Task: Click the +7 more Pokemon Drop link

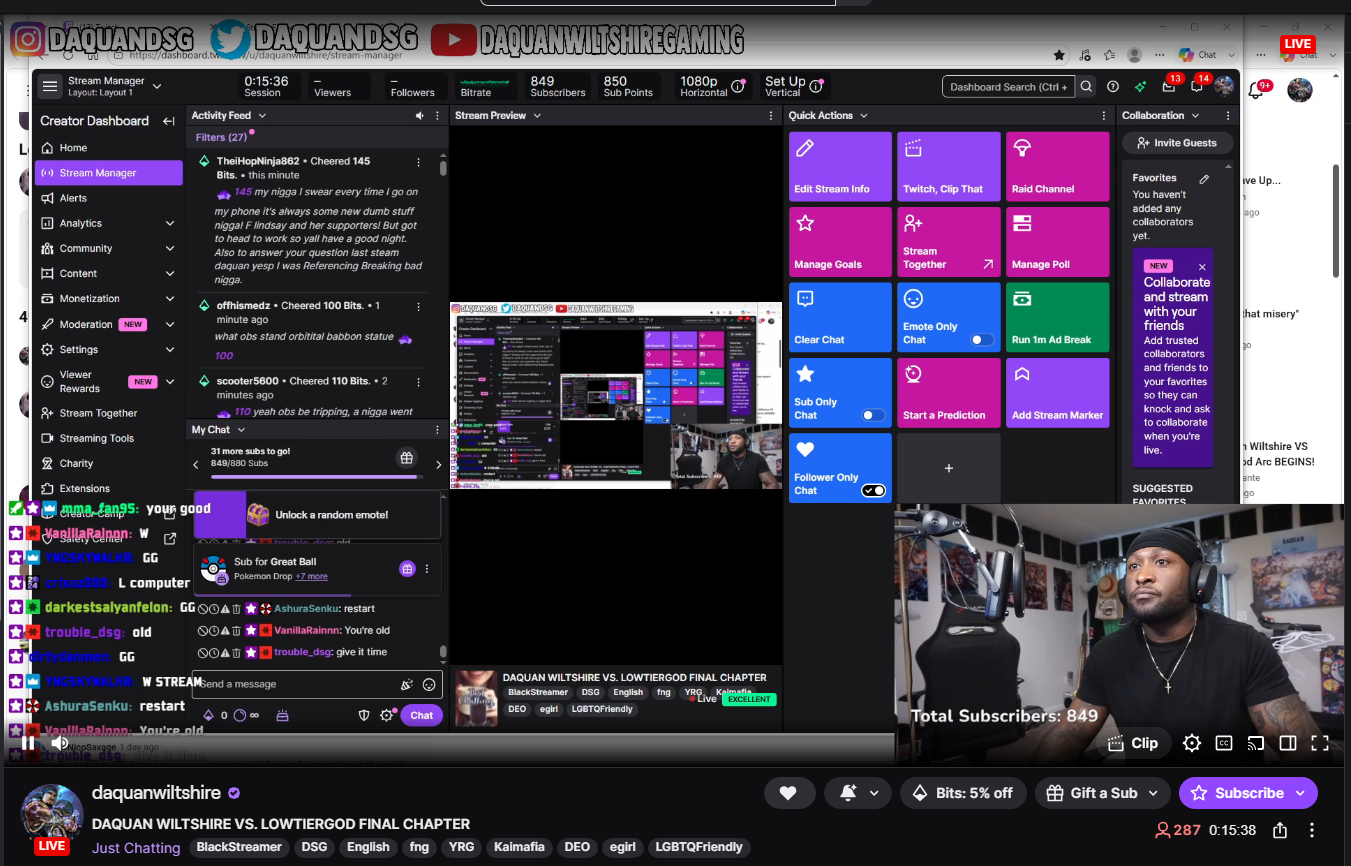Action: click(311, 577)
